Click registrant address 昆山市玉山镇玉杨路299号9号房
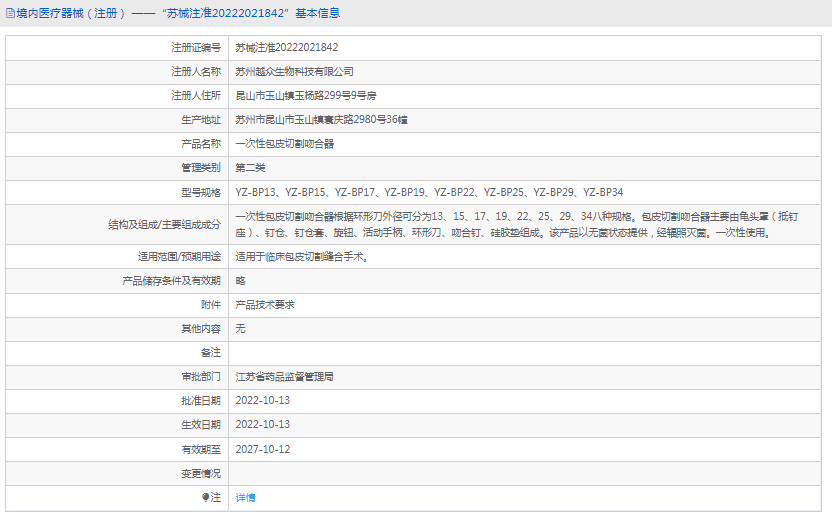The image size is (832, 516). (306, 96)
